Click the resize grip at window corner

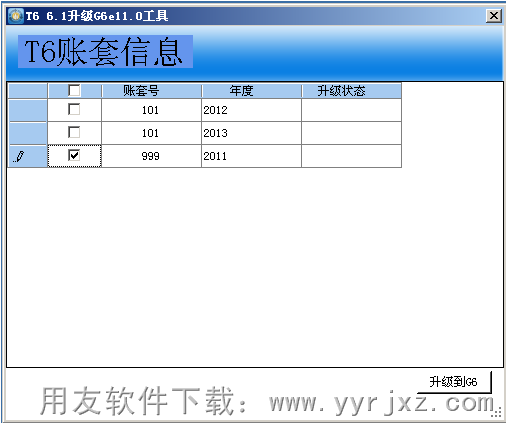coord(497,412)
